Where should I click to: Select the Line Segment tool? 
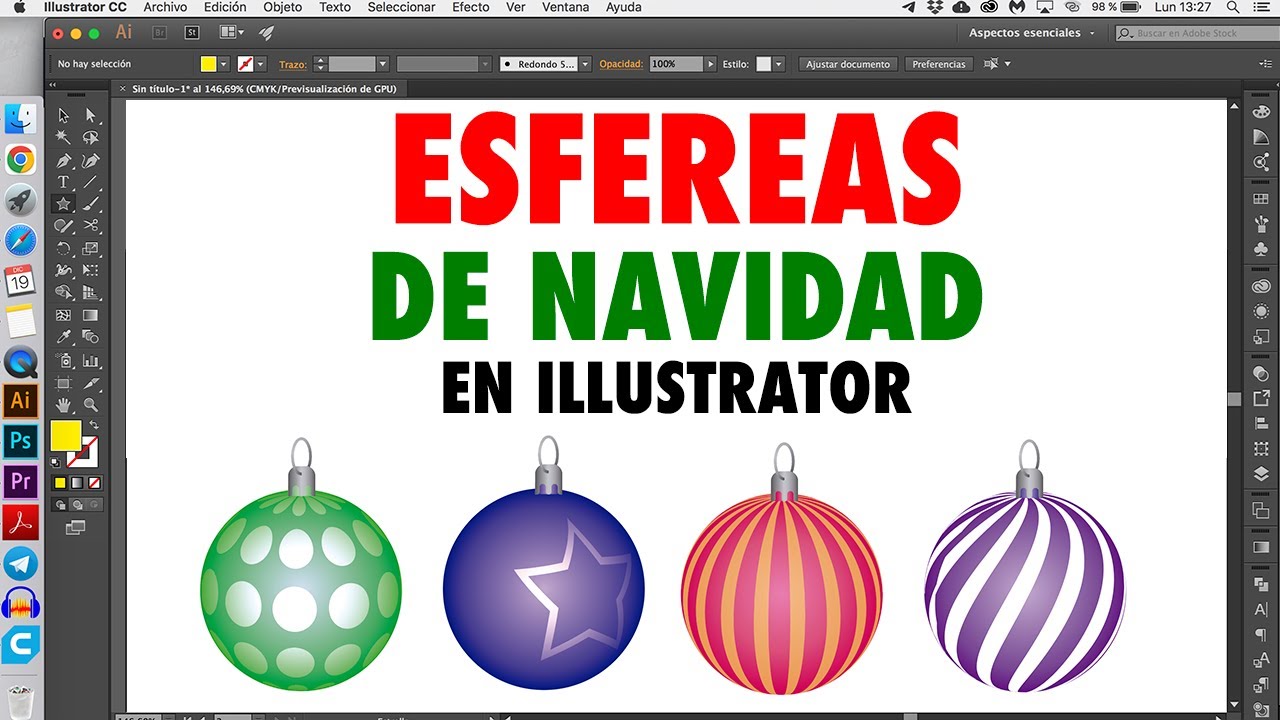(x=91, y=182)
